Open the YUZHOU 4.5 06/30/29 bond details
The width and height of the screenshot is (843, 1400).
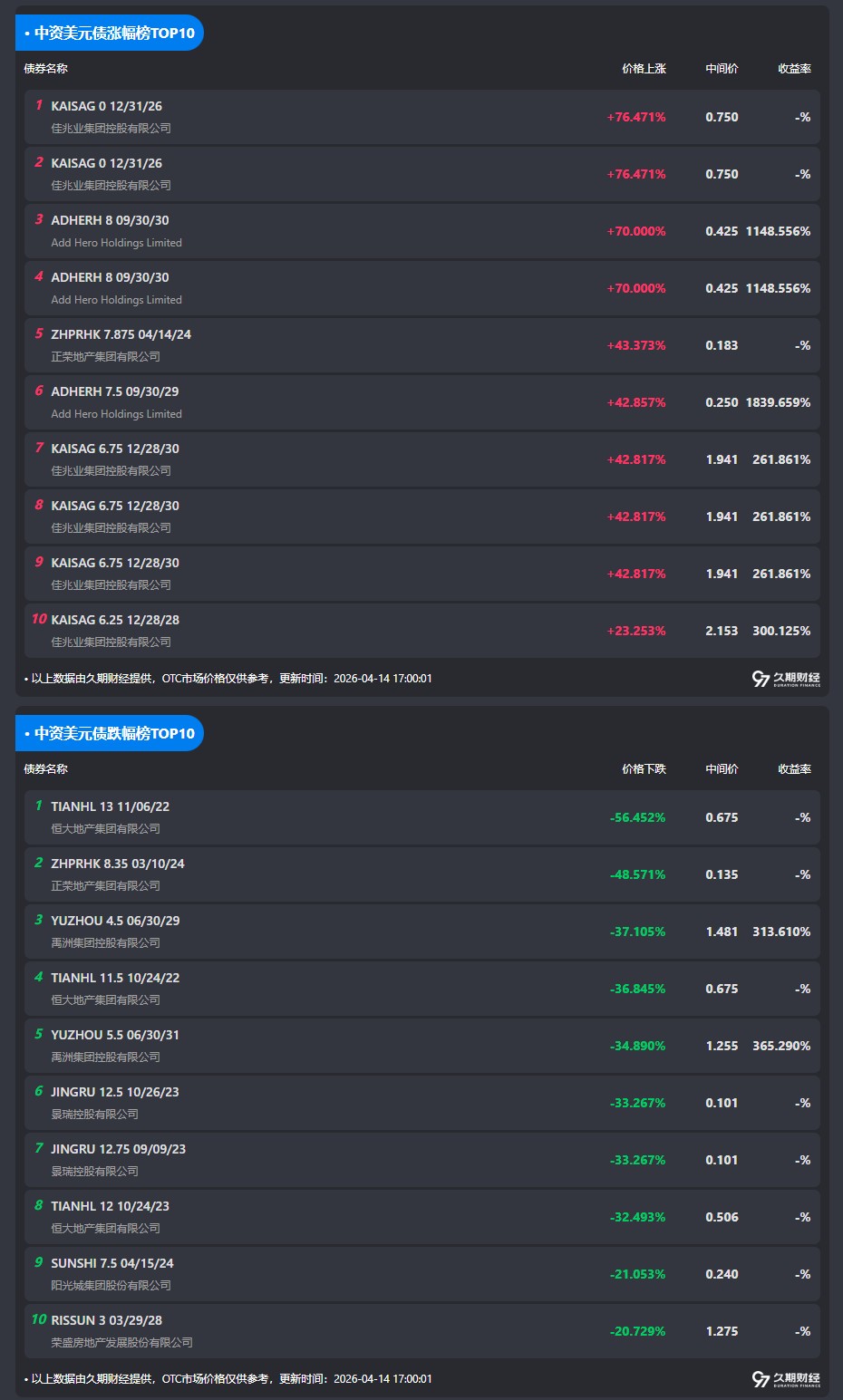click(115, 921)
